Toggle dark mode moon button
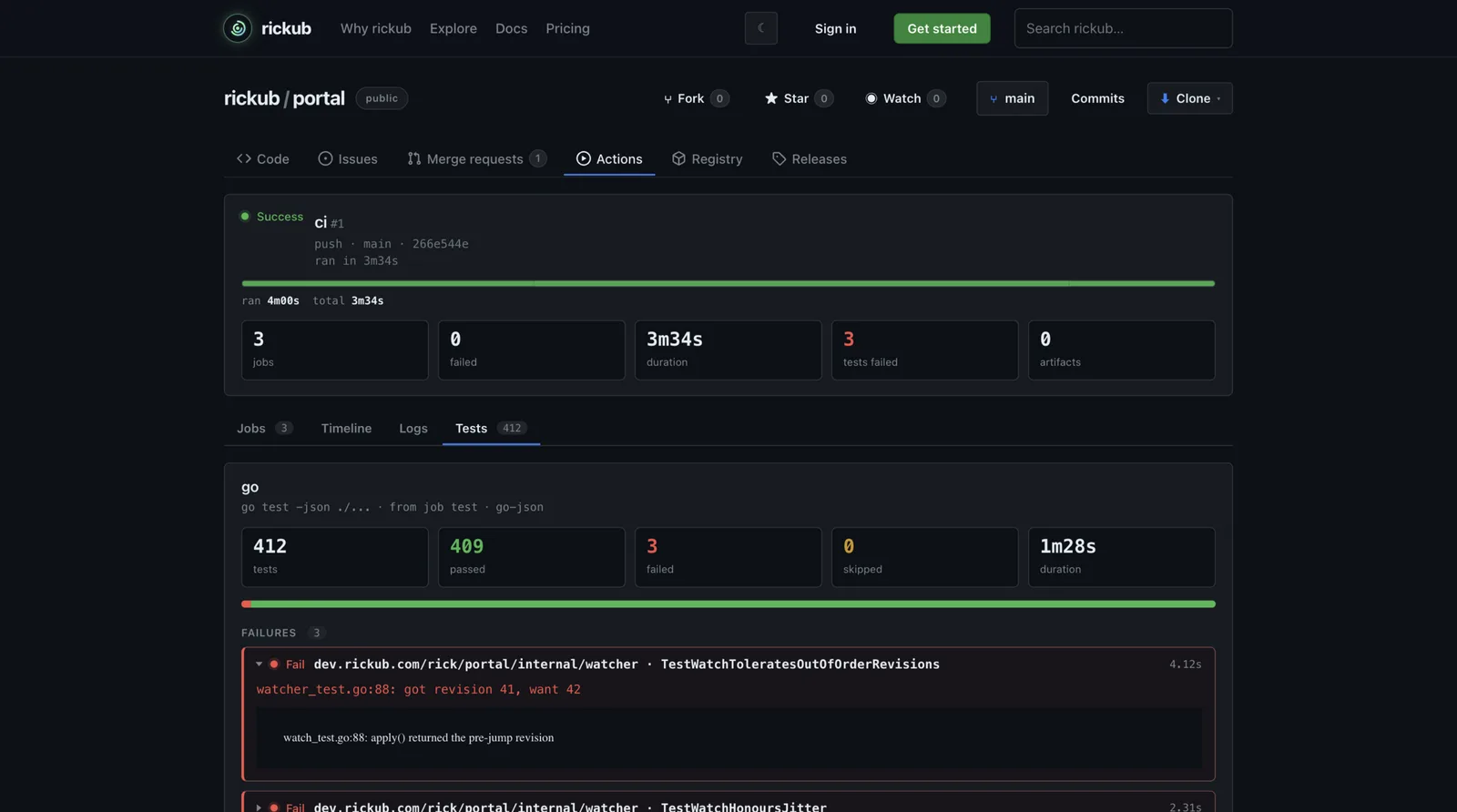 pos(761,28)
